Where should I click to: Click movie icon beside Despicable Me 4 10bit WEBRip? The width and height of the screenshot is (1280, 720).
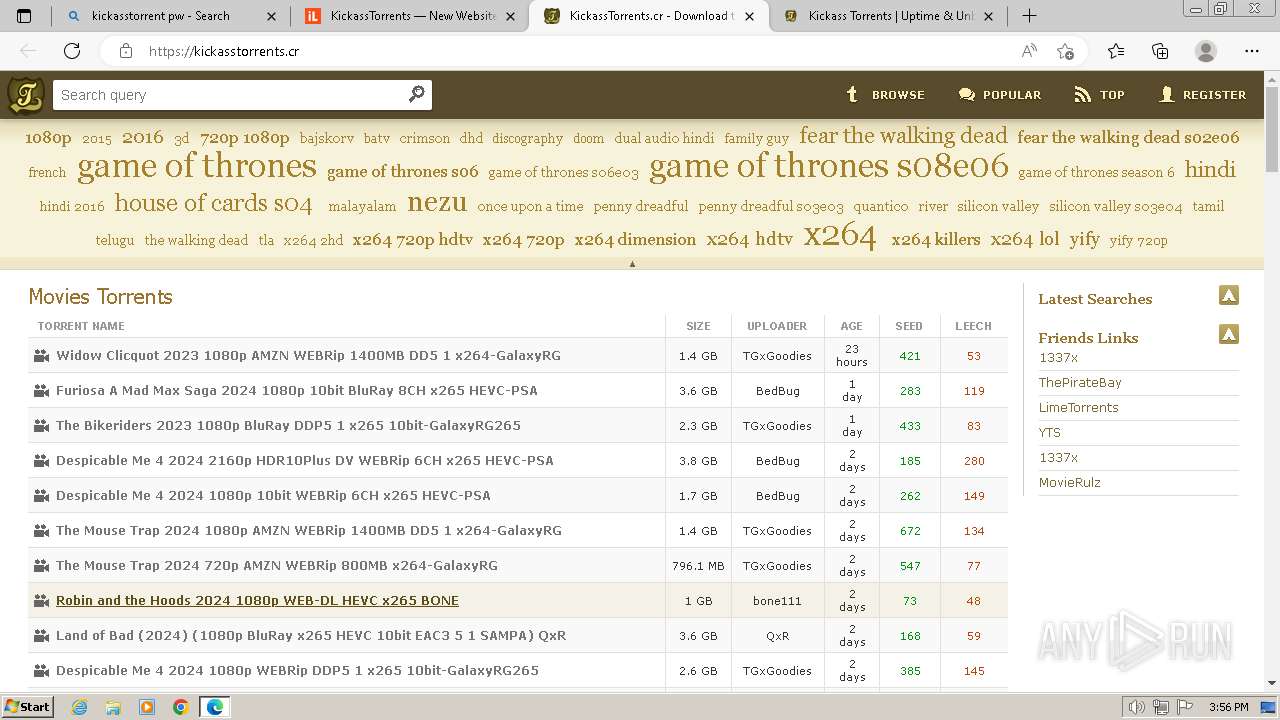[41, 495]
